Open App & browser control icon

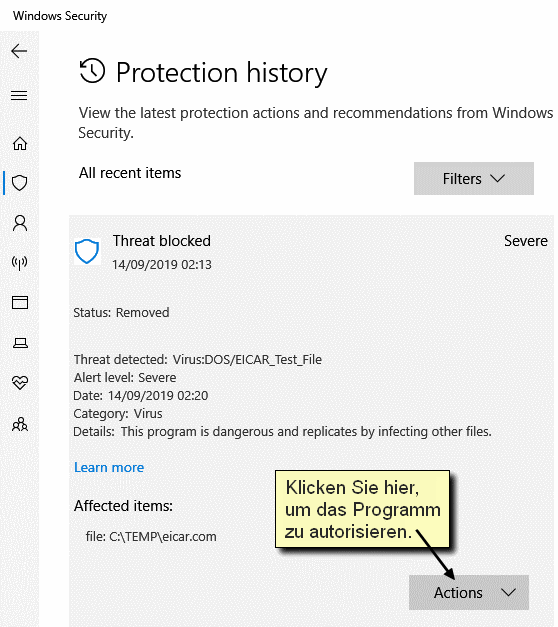tap(20, 303)
